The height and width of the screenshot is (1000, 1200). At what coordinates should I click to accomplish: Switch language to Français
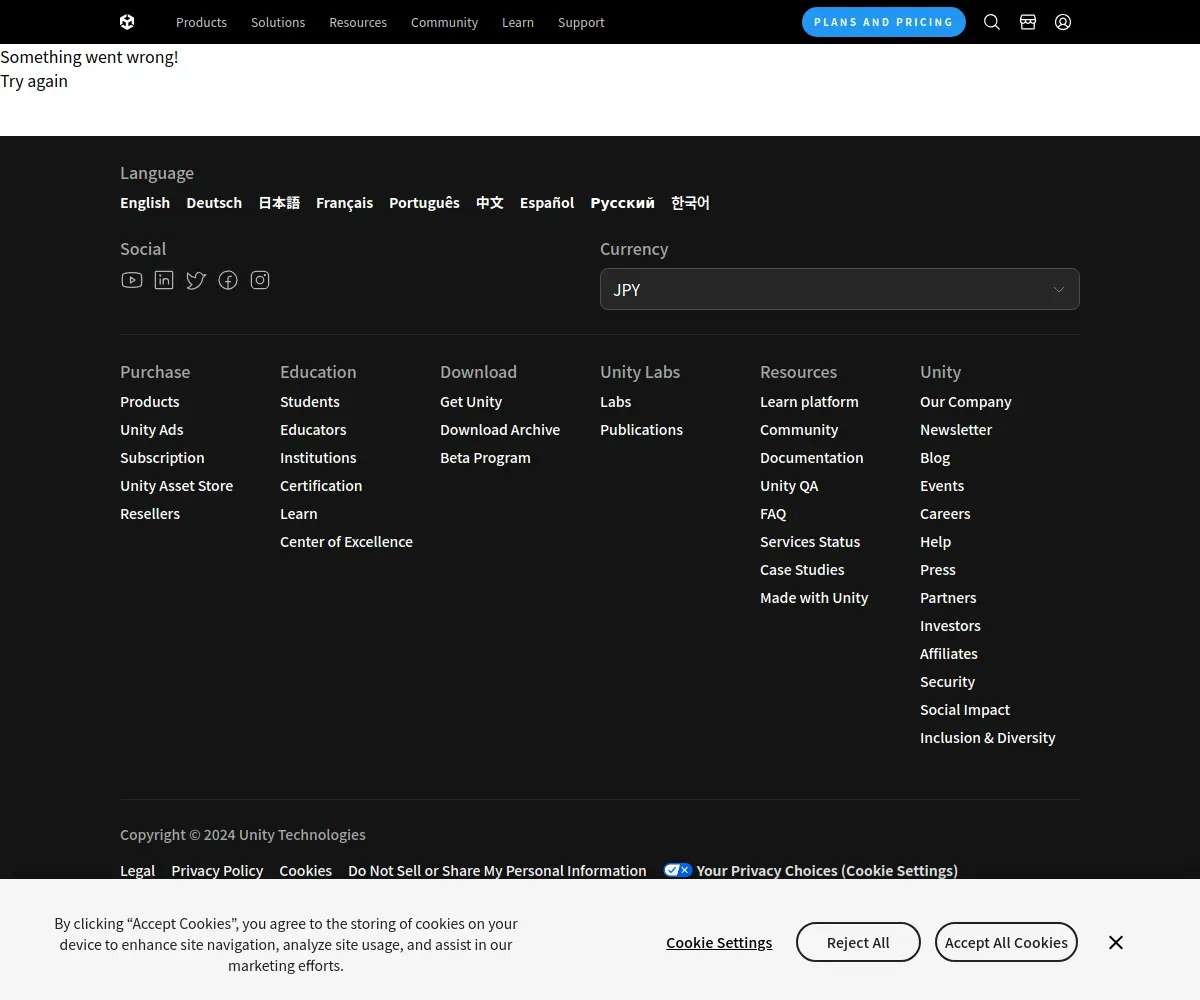click(x=344, y=202)
